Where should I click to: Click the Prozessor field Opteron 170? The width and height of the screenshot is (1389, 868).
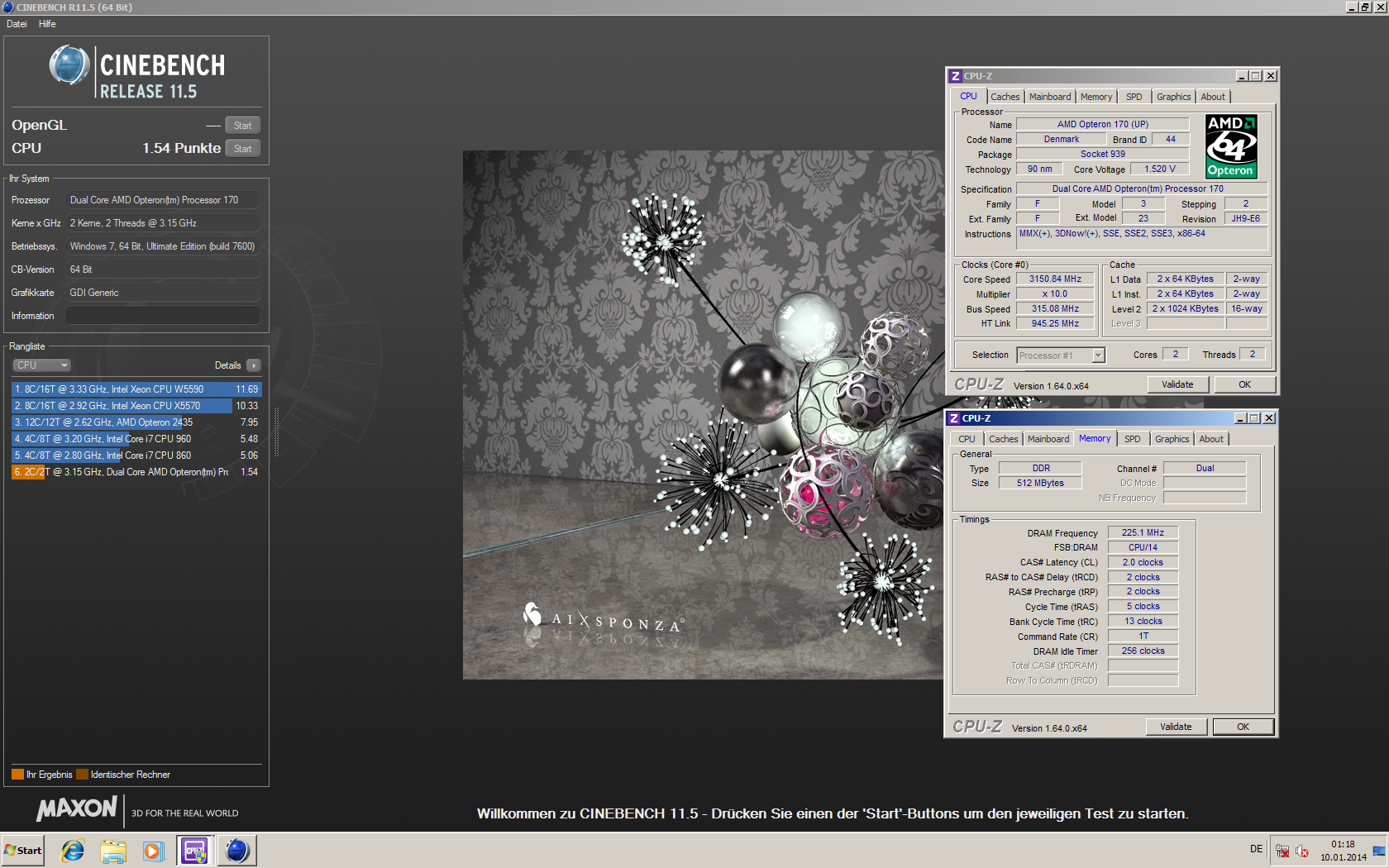tap(163, 200)
